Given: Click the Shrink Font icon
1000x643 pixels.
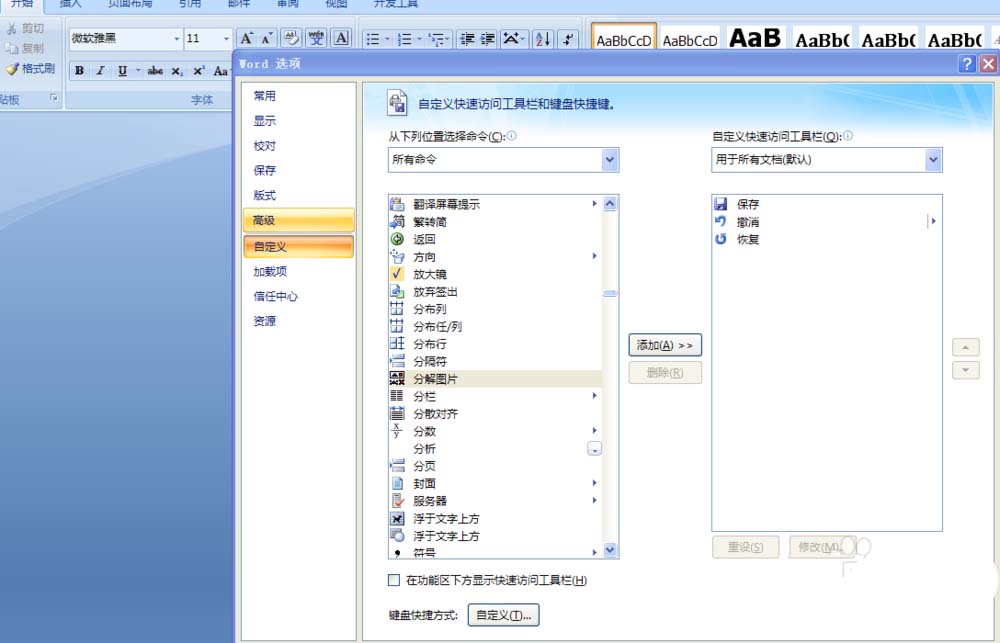Looking at the screenshot, I should tap(267, 39).
